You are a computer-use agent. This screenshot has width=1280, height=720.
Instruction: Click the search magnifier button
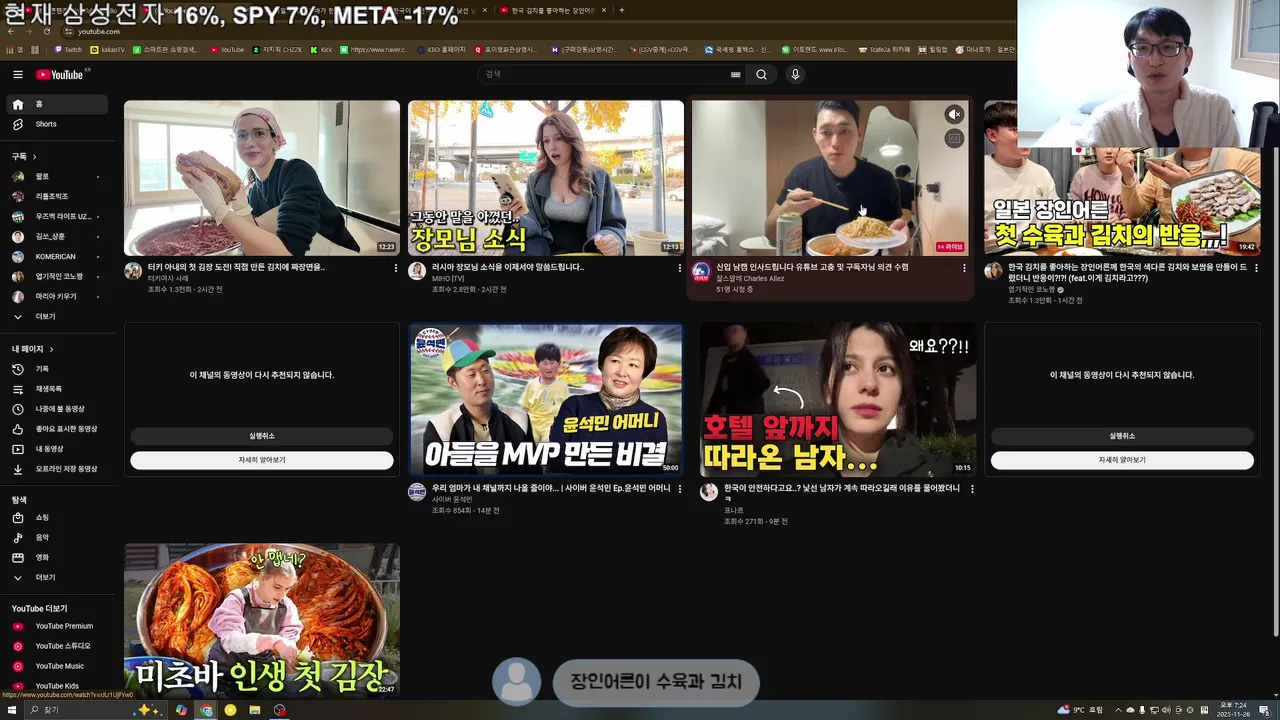click(761, 75)
